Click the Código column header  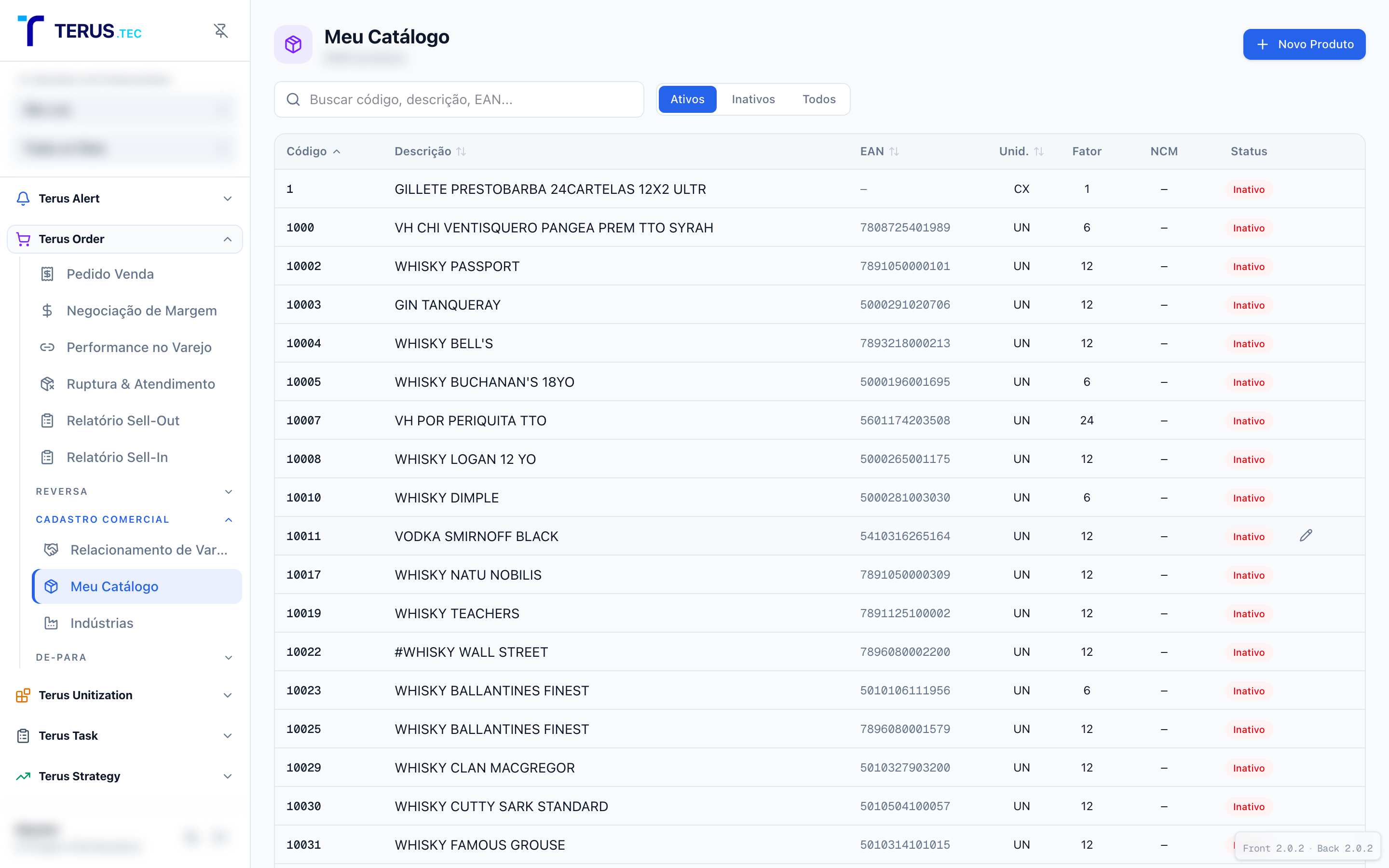click(313, 151)
